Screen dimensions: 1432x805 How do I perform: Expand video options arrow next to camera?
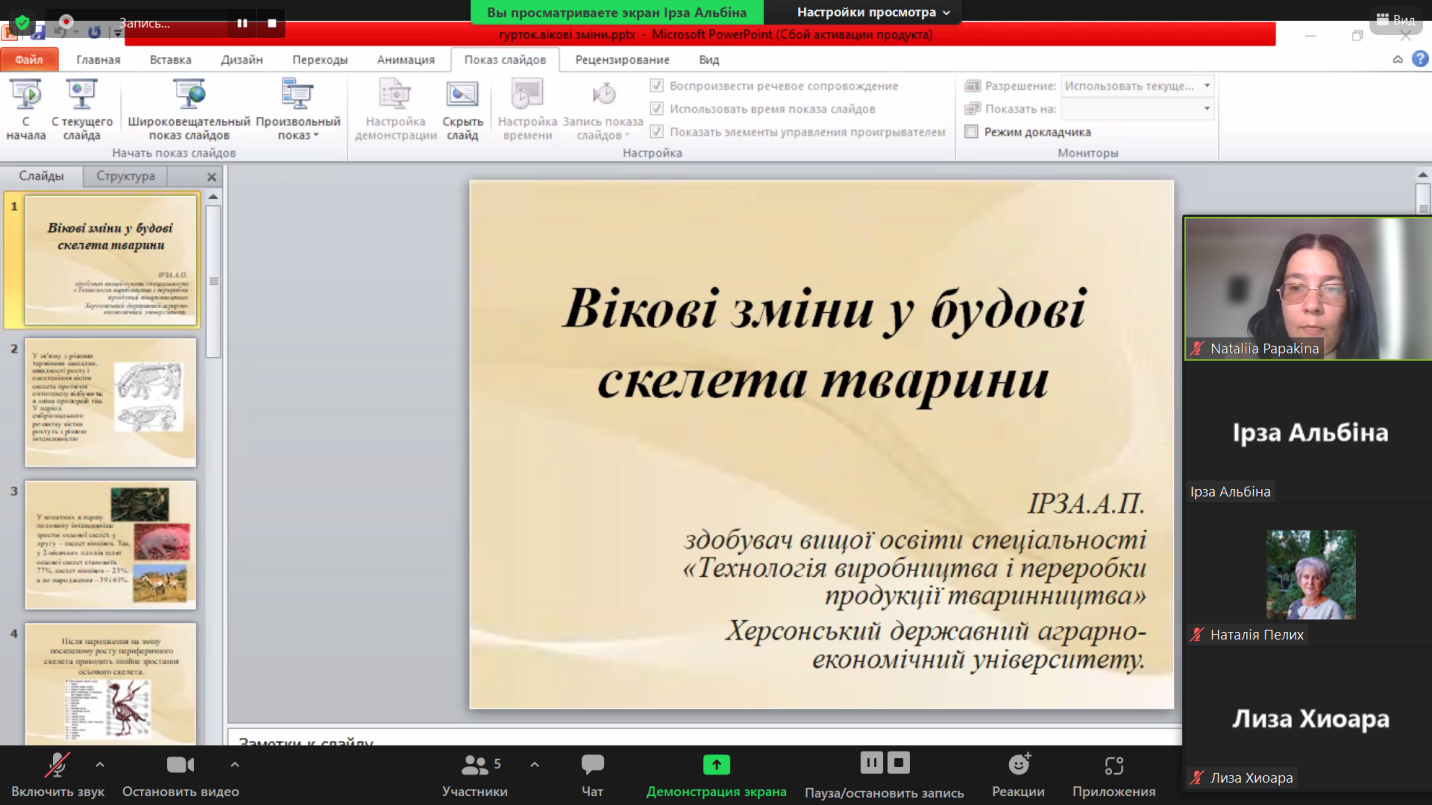pos(234,765)
